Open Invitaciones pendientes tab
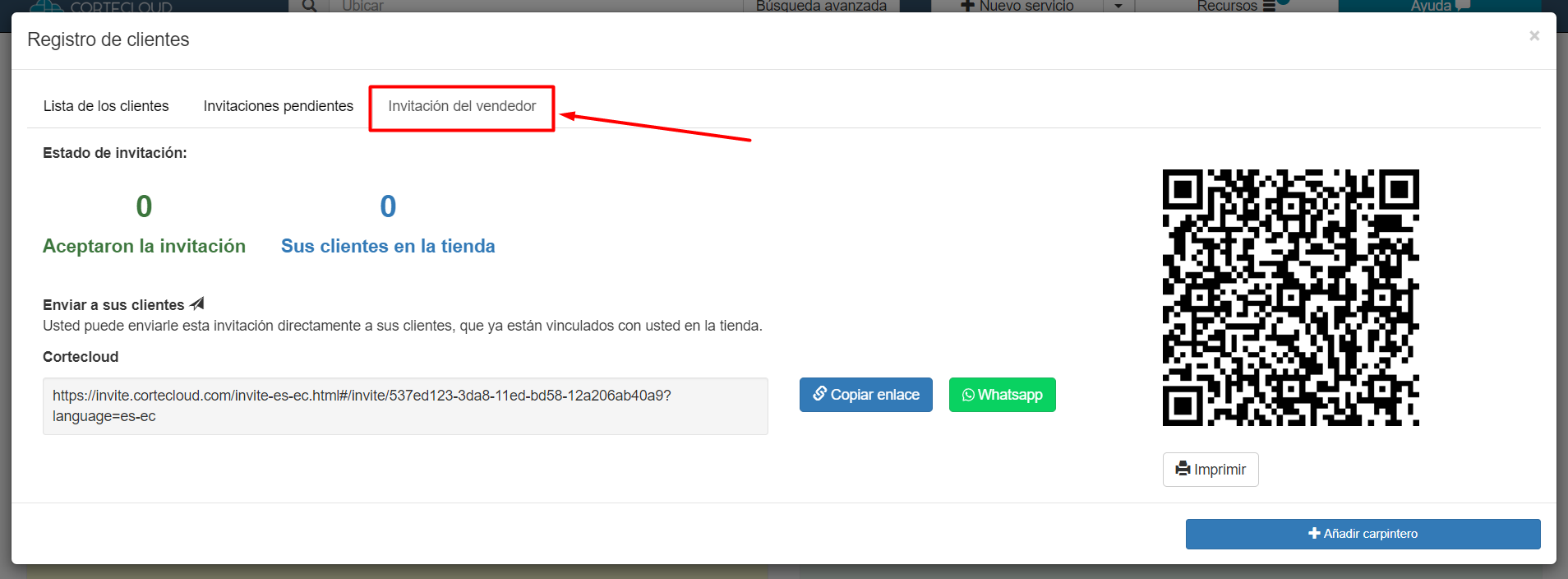1568x579 pixels. point(278,106)
